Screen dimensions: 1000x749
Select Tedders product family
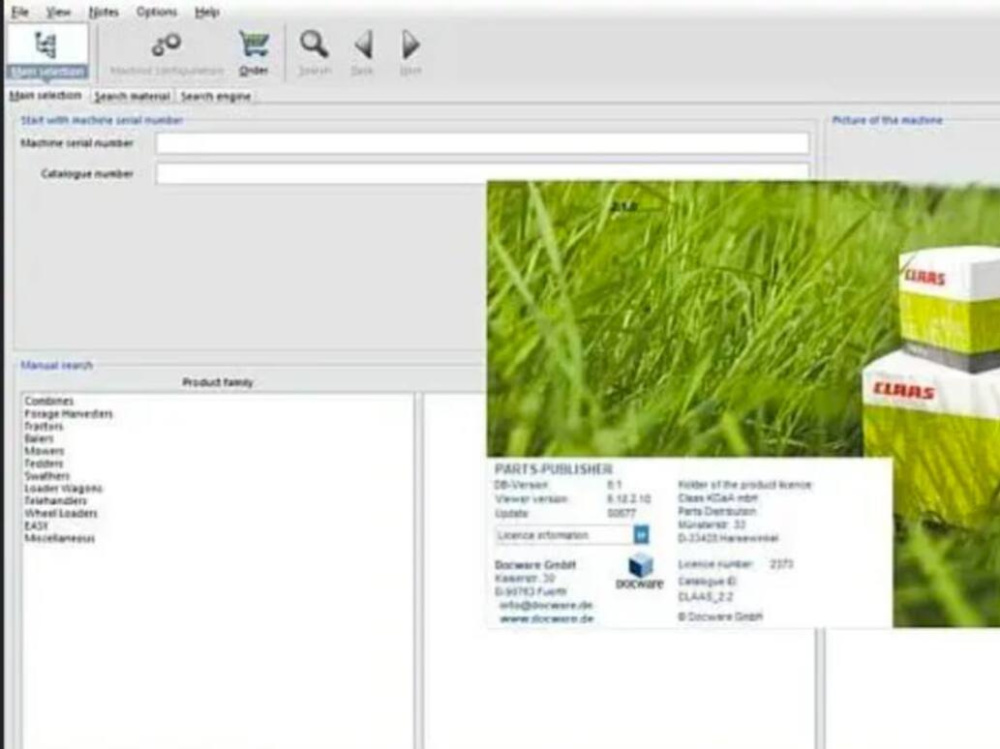(x=44, y=463)
